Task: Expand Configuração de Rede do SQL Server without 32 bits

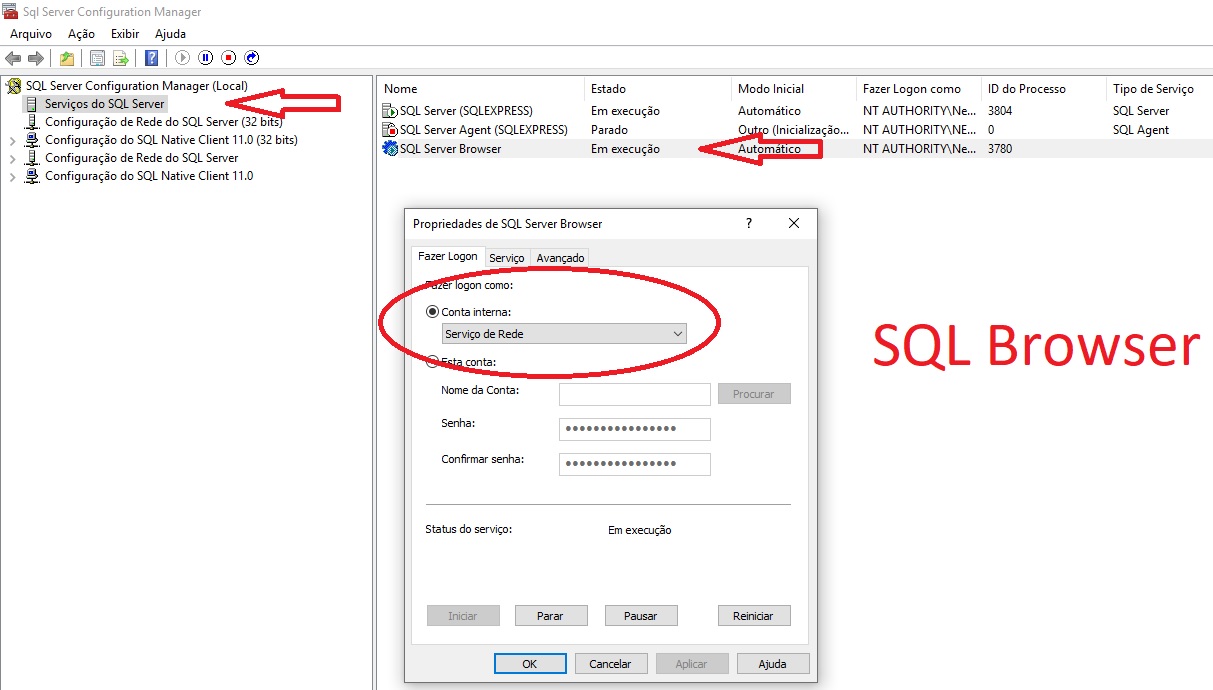Action: [12, 158]
